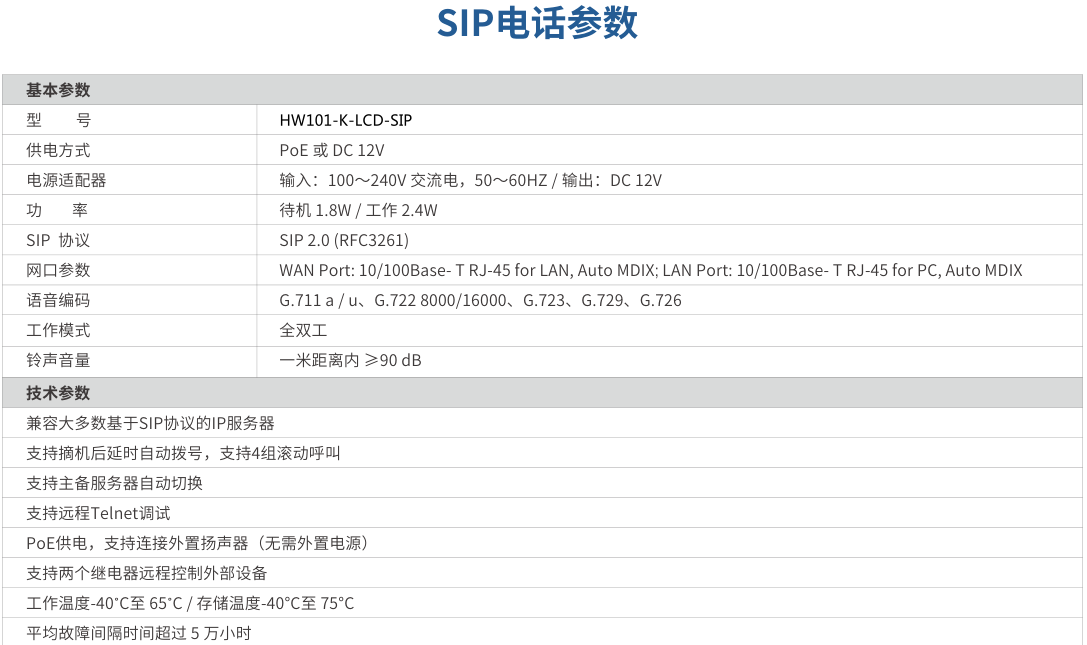
Task: Click the SIP 2.0 (RFC3261) value
Action: tap(344, 240)
